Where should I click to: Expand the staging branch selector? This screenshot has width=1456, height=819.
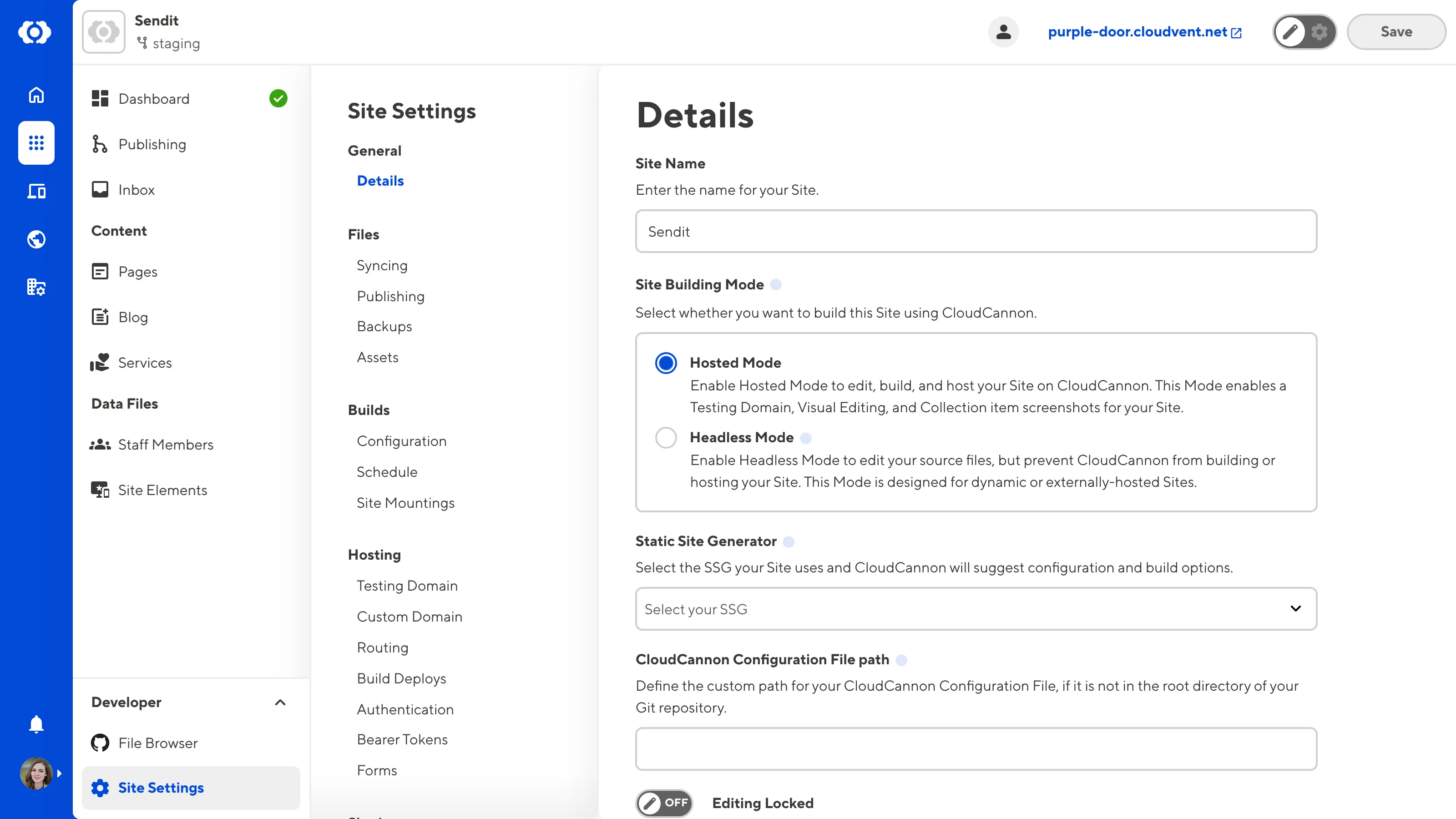click(x=168, y=44)
